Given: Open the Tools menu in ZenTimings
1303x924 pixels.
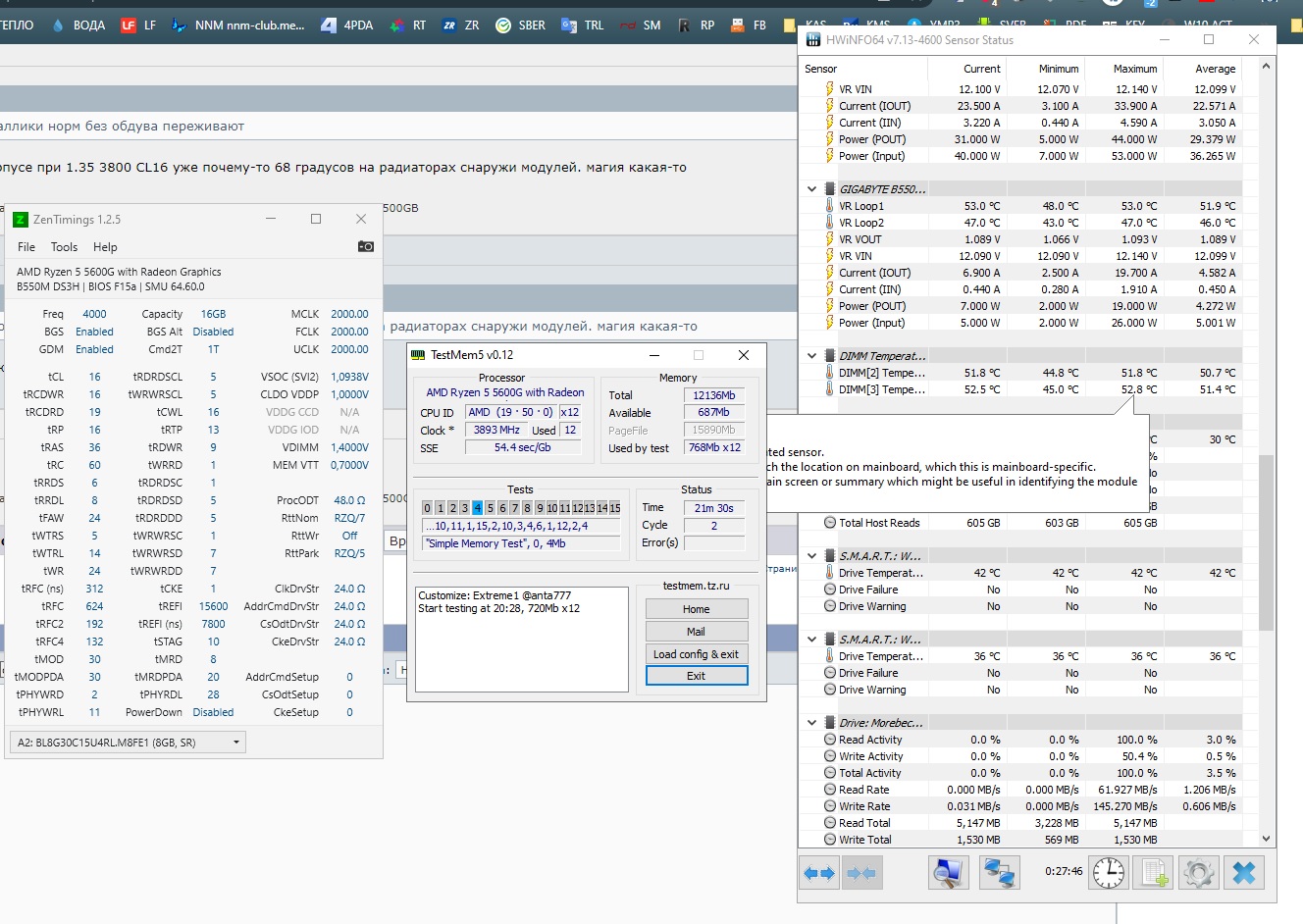Looking at the screenshot, I should tap(64, 247).
